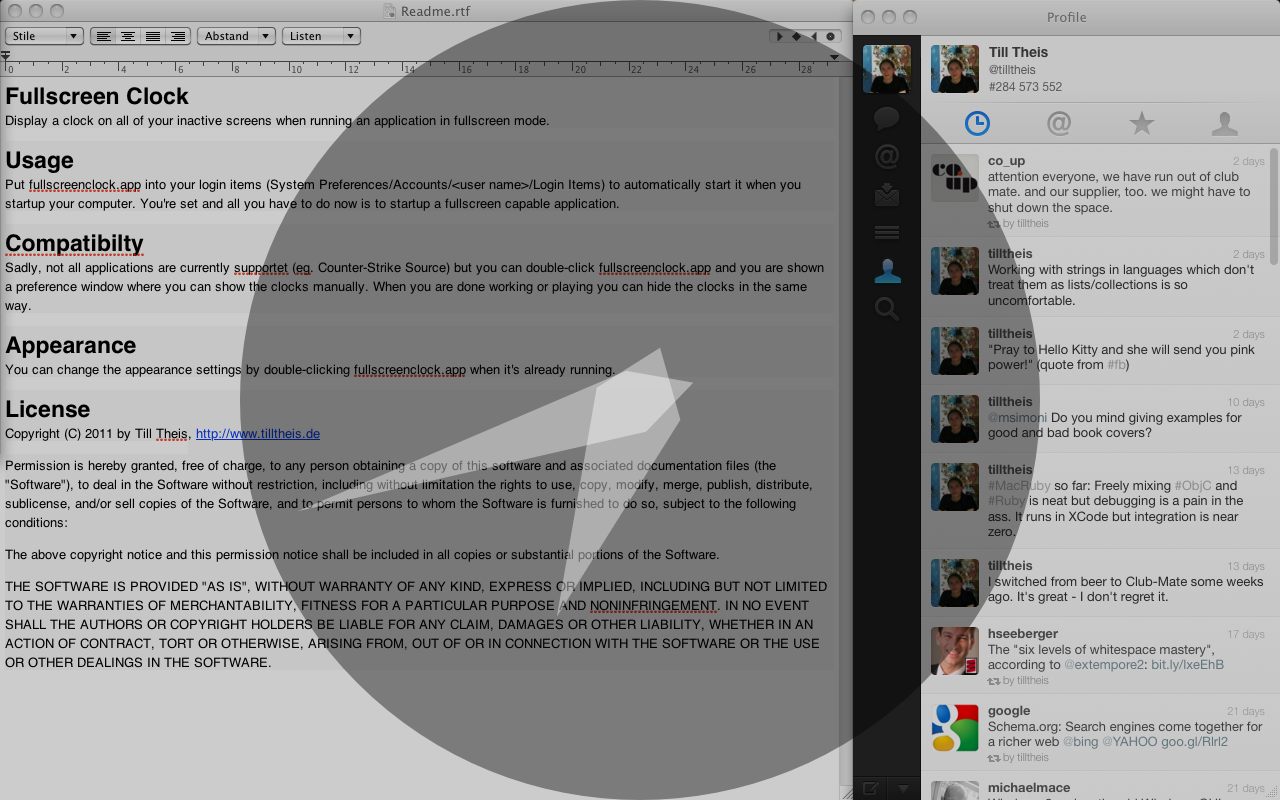Open Mentions using the @ sidebar icon
The image size is (1280, 800).
click(x=887, y=156)
